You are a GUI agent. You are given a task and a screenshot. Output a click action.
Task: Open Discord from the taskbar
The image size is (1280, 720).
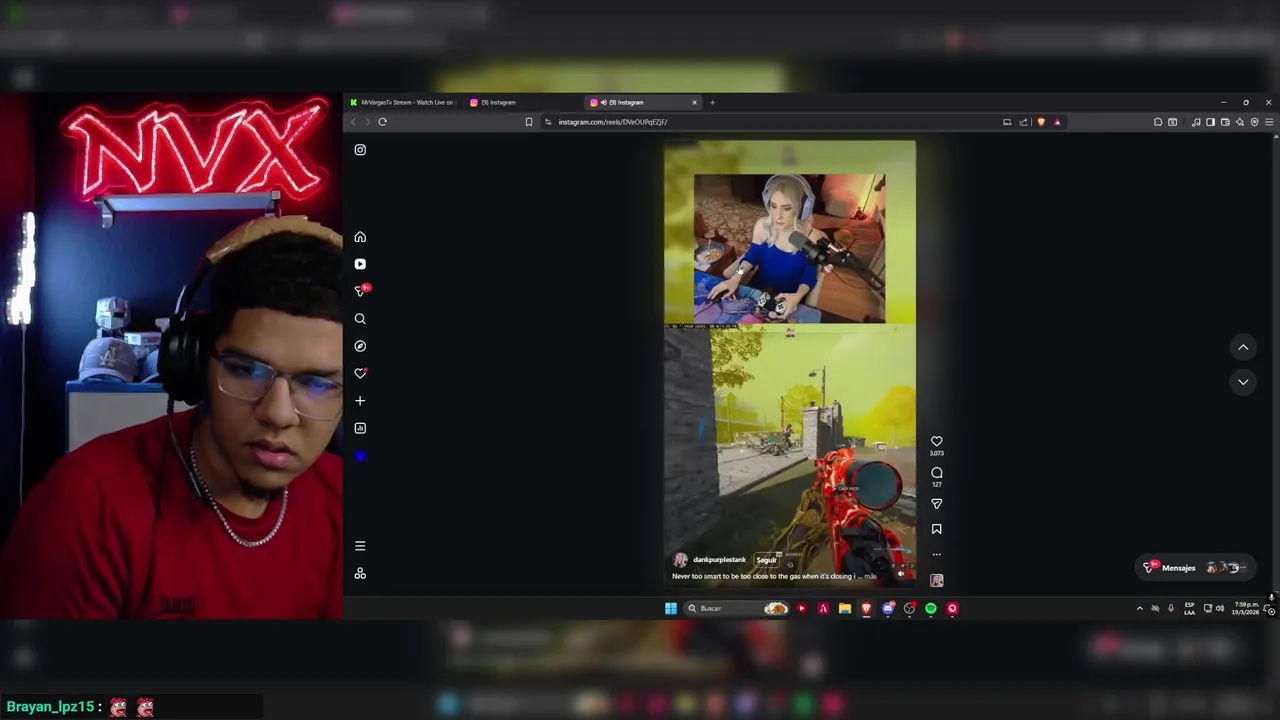888,608
